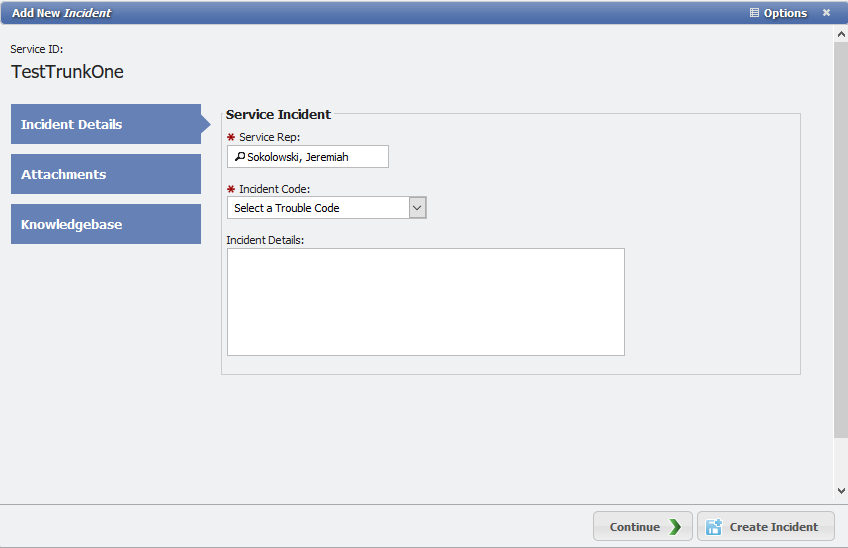The height and width of the screenshot is (548, 848).
Task: Close the Add New Incident dialog
Action: (826, 13)
